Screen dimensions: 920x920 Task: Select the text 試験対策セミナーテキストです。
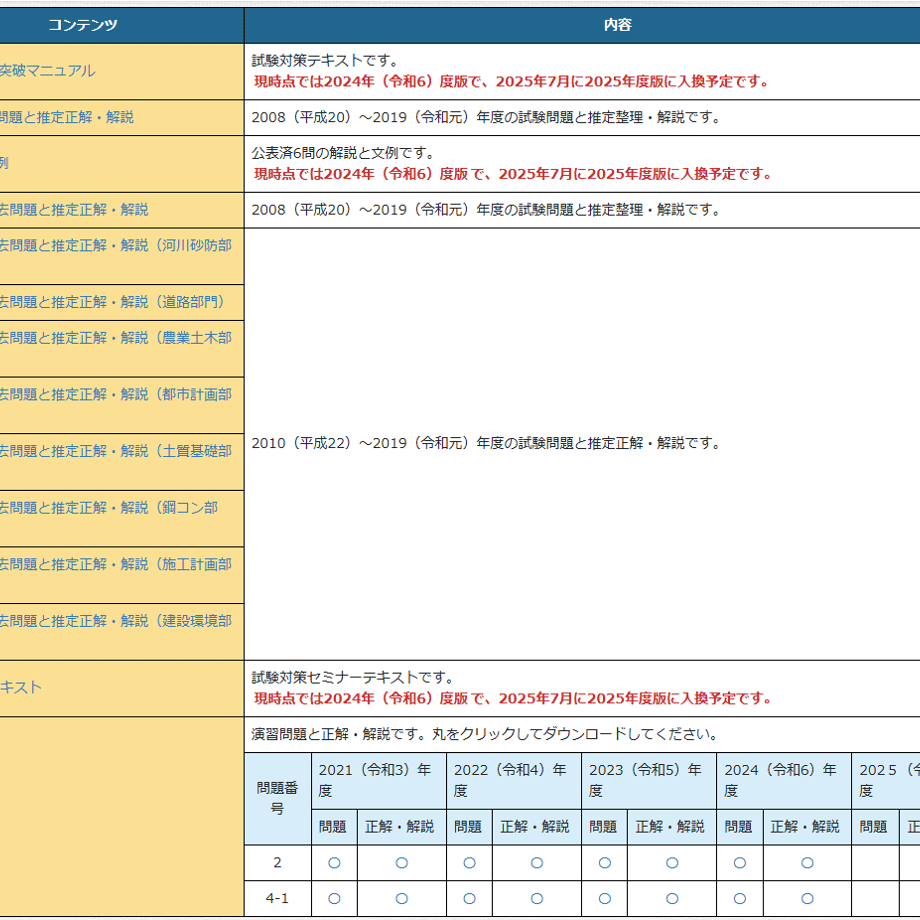(x=353, y=678)
